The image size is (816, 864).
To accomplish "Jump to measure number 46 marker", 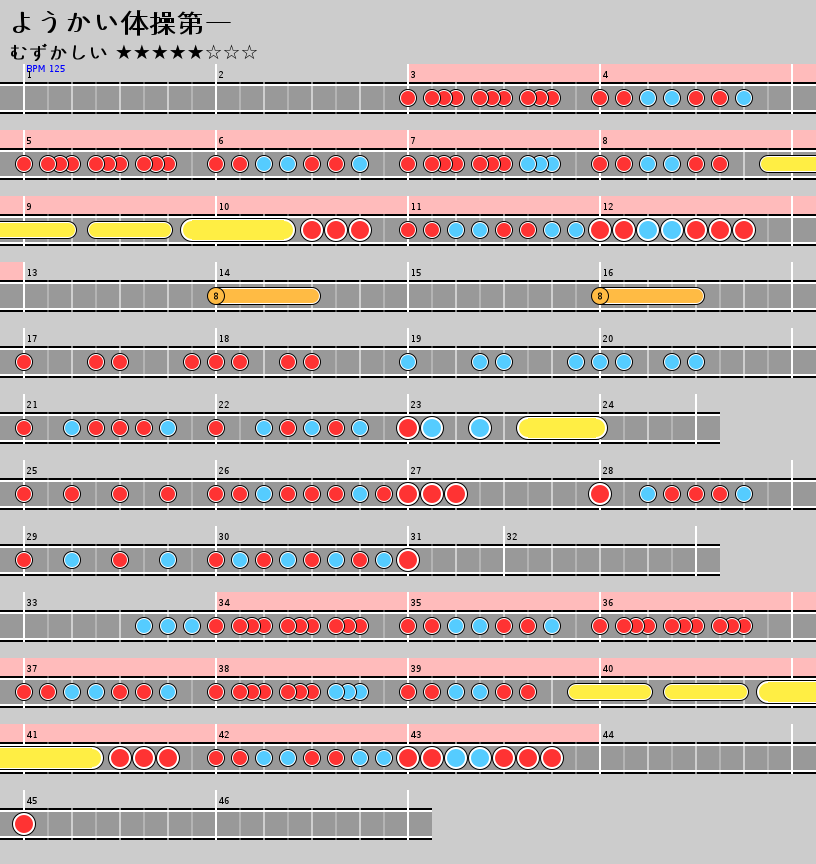I will coord(224,801).
